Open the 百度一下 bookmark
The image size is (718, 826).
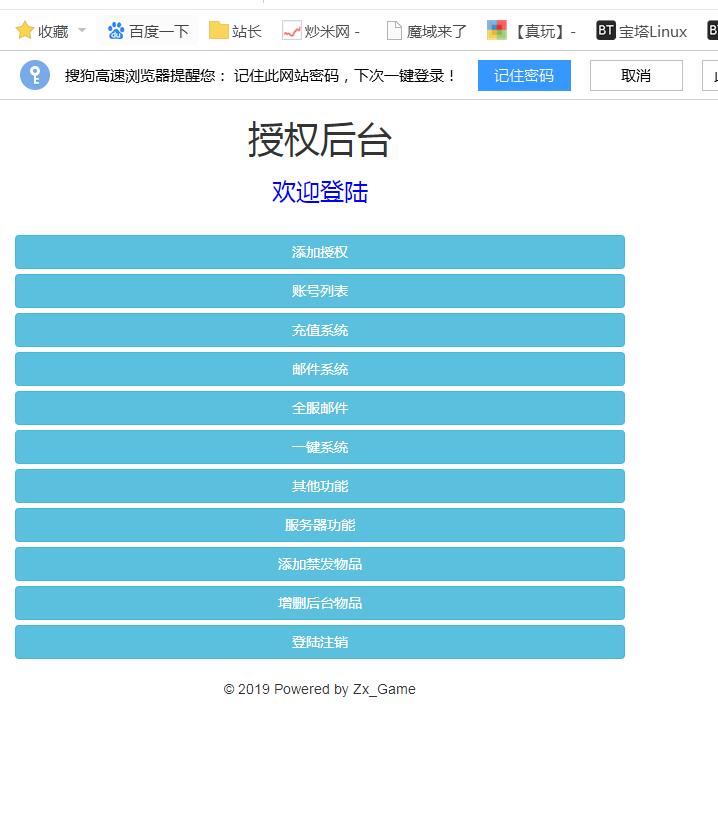[x=148, y=31]
